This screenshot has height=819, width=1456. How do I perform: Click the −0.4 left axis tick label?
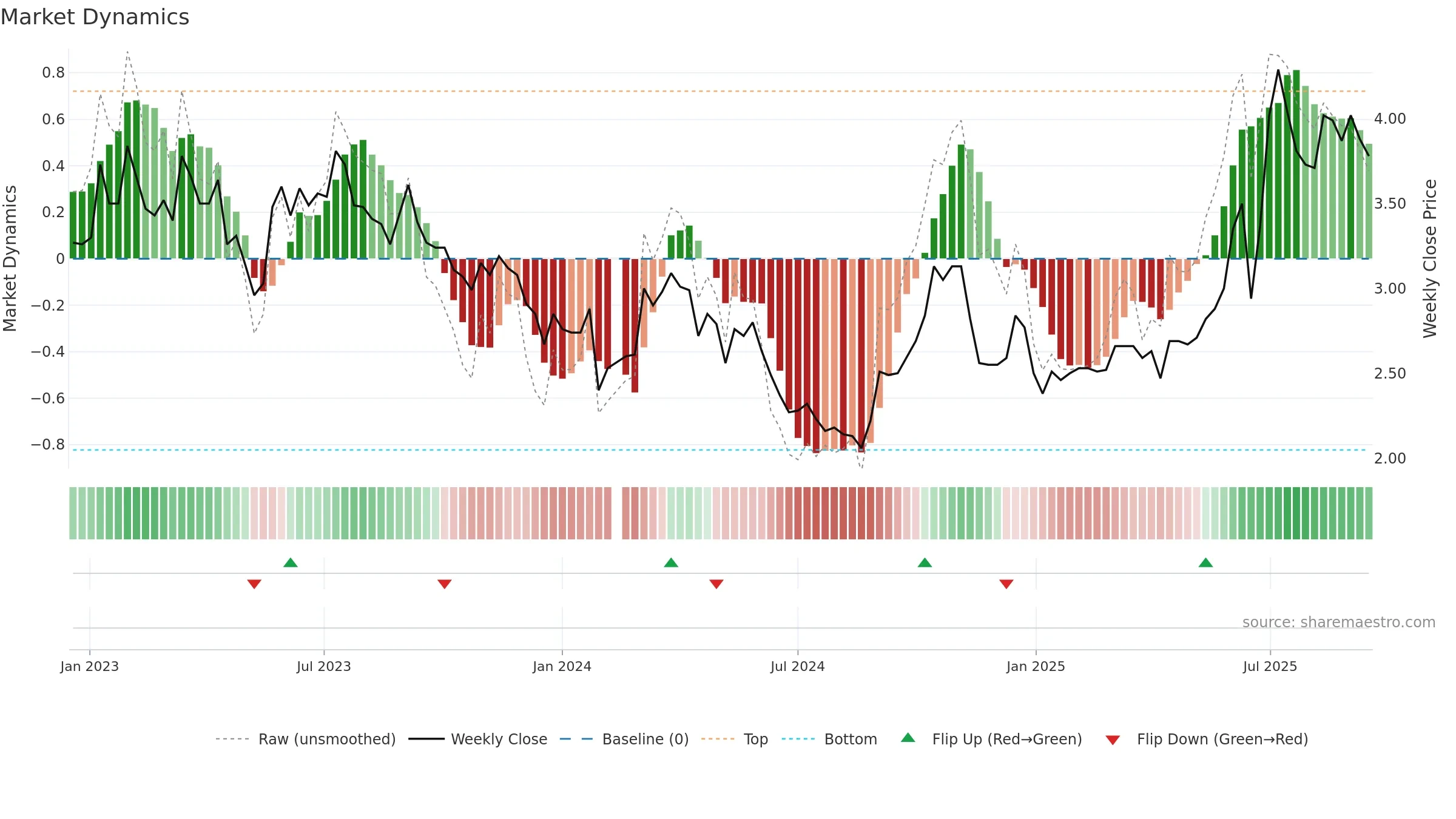[48, 352]
